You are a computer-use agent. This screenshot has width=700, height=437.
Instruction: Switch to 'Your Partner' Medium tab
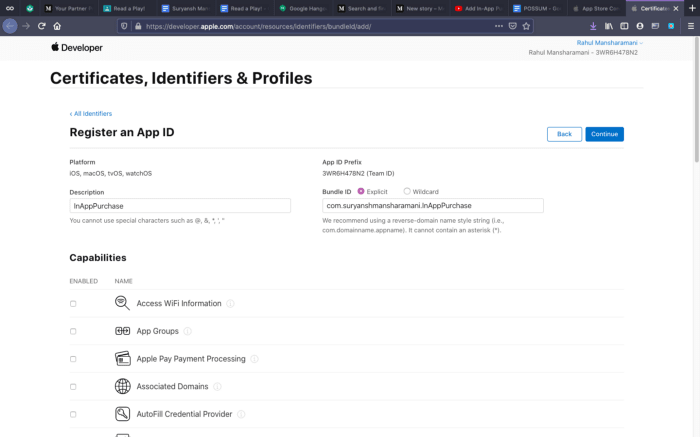(68, 8)
